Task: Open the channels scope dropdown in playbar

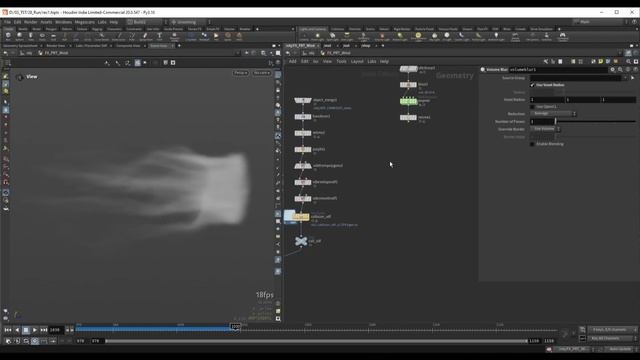Action: [612, 330]
